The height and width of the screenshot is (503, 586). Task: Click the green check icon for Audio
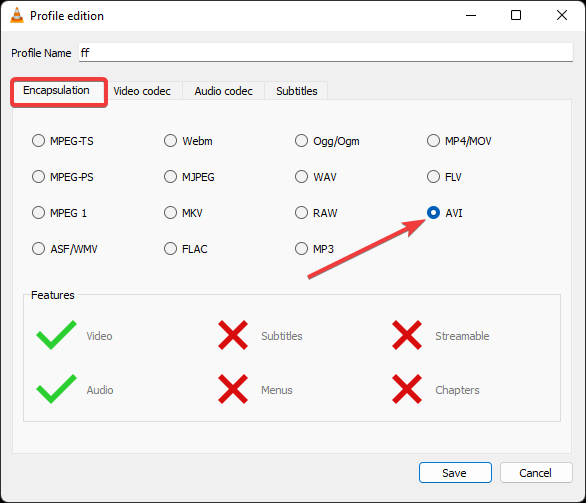pos(56,389)
